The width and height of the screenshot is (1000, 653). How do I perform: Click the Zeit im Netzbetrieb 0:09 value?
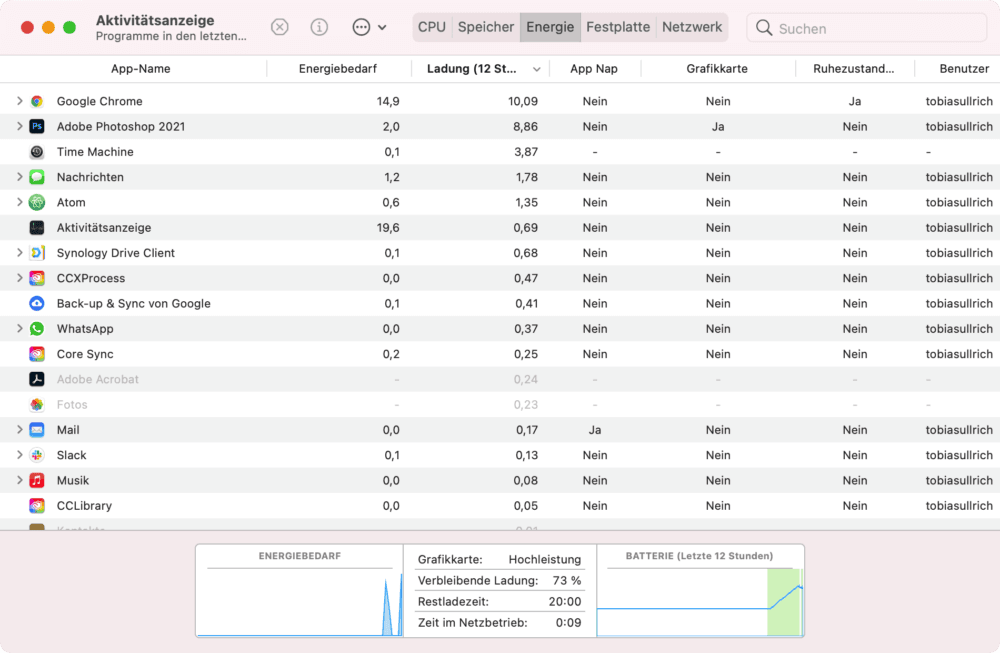point(568,622)
